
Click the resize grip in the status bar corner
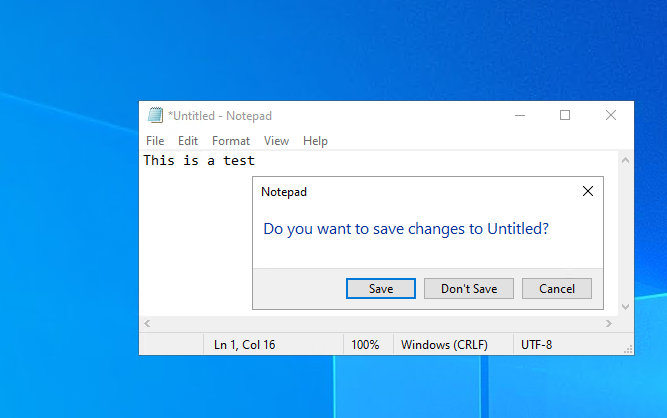coord(628,349)
